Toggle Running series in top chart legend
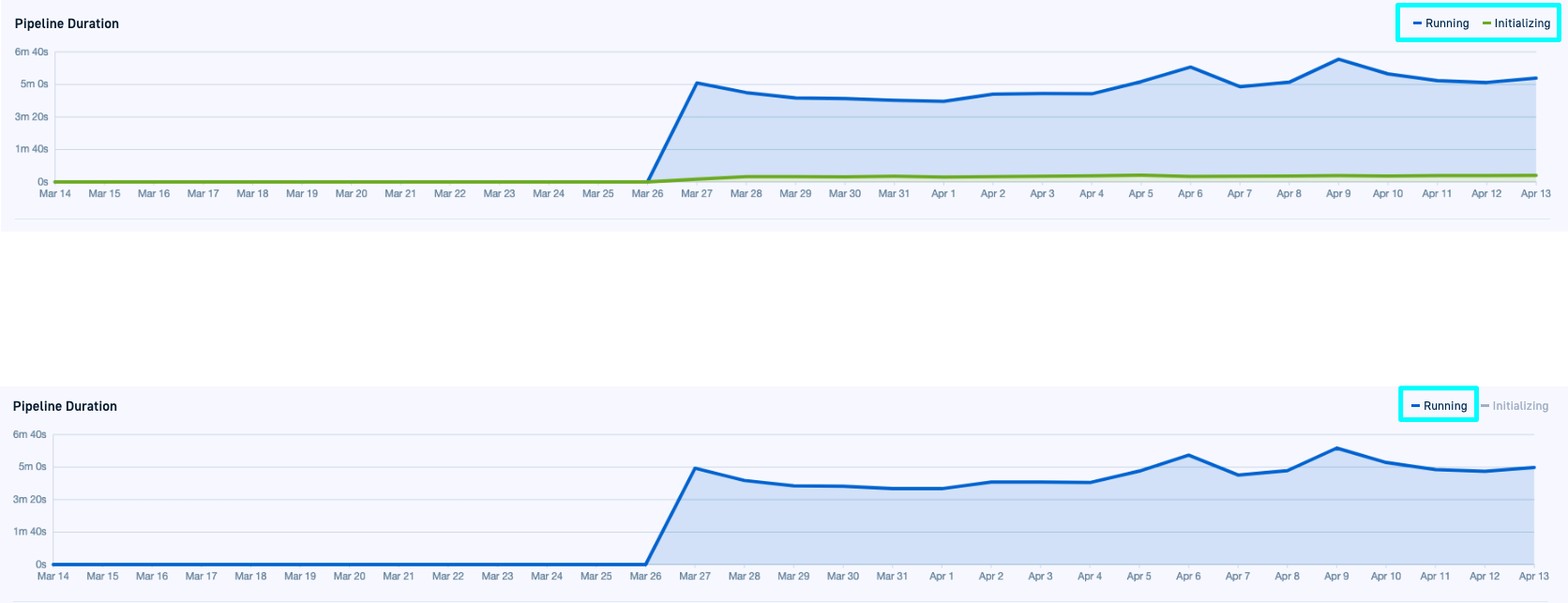 click(1446, 23)
